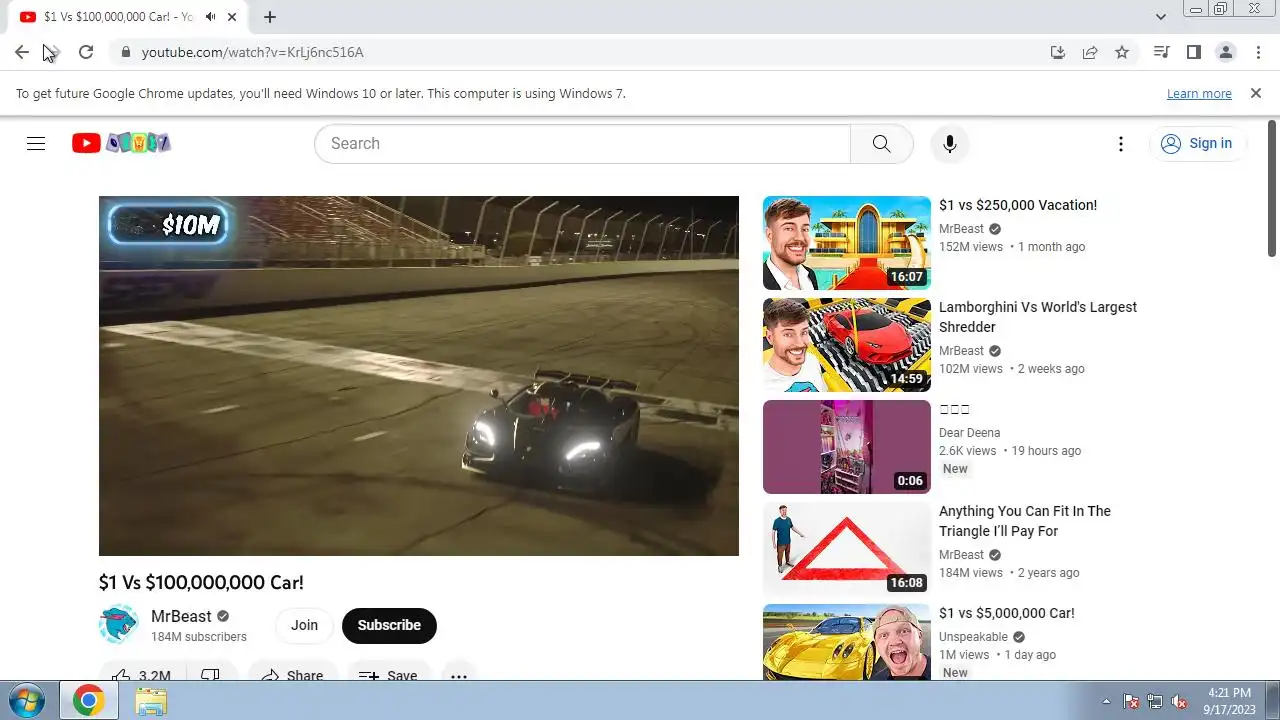Subscribe to MrBeast
Image resolution: width=1280 pixels, height=720 pixels.
point(389,625)
